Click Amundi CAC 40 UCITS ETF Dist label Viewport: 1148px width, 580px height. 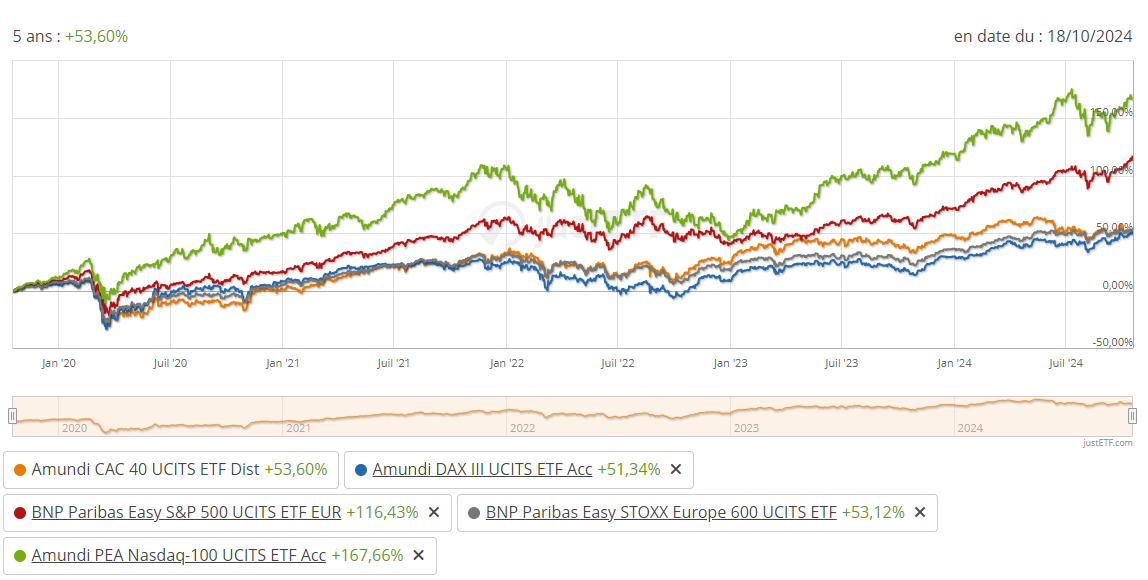[145, 469]
